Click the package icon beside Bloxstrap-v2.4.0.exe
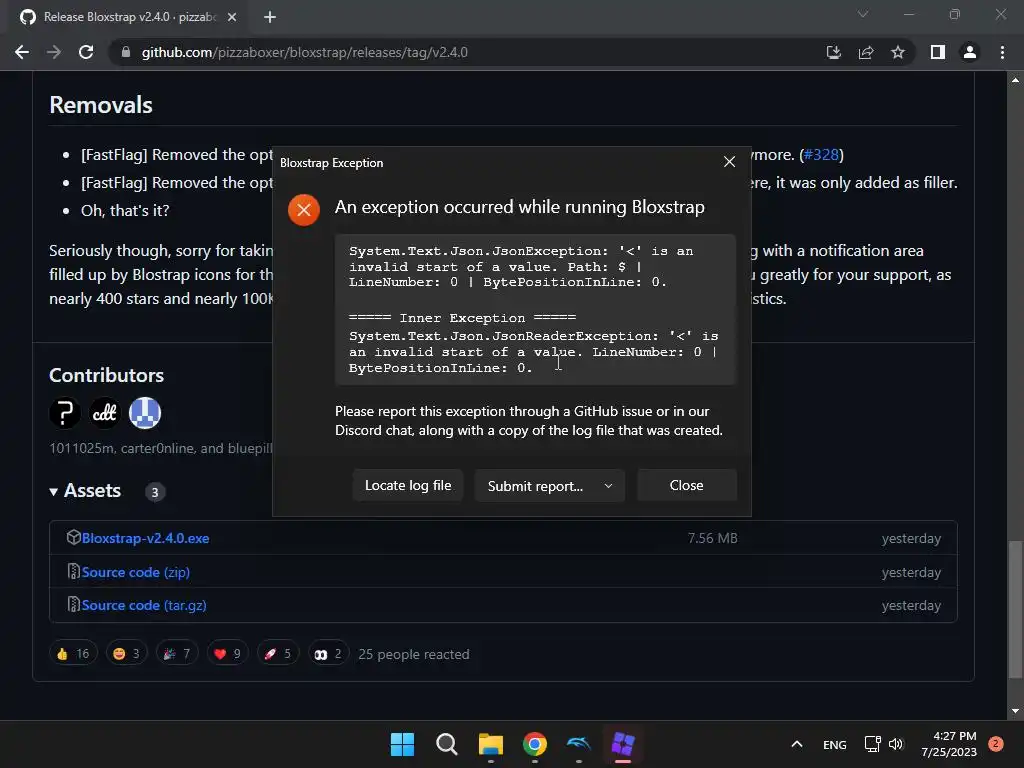This screenshot has height=768, width=1024. (x=73, y=537)
